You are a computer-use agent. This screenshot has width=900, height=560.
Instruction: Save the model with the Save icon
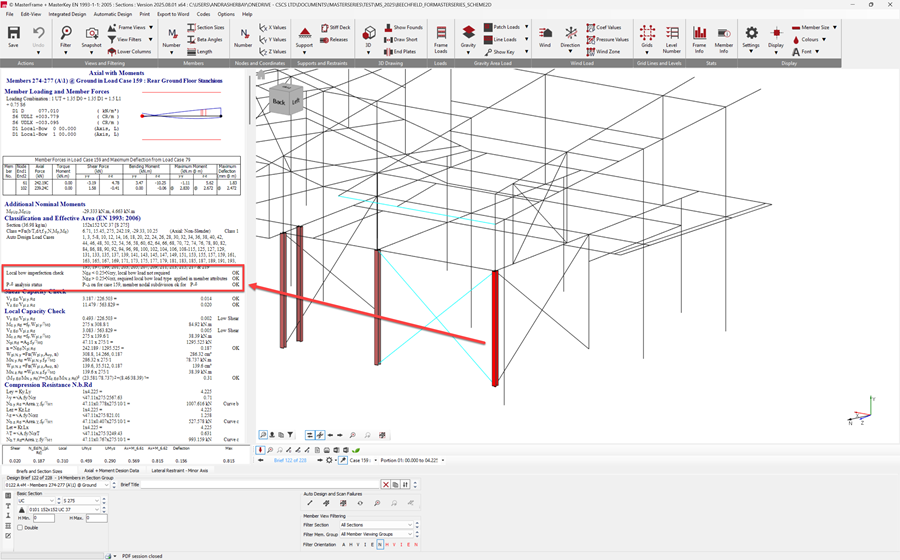point(13,36)
